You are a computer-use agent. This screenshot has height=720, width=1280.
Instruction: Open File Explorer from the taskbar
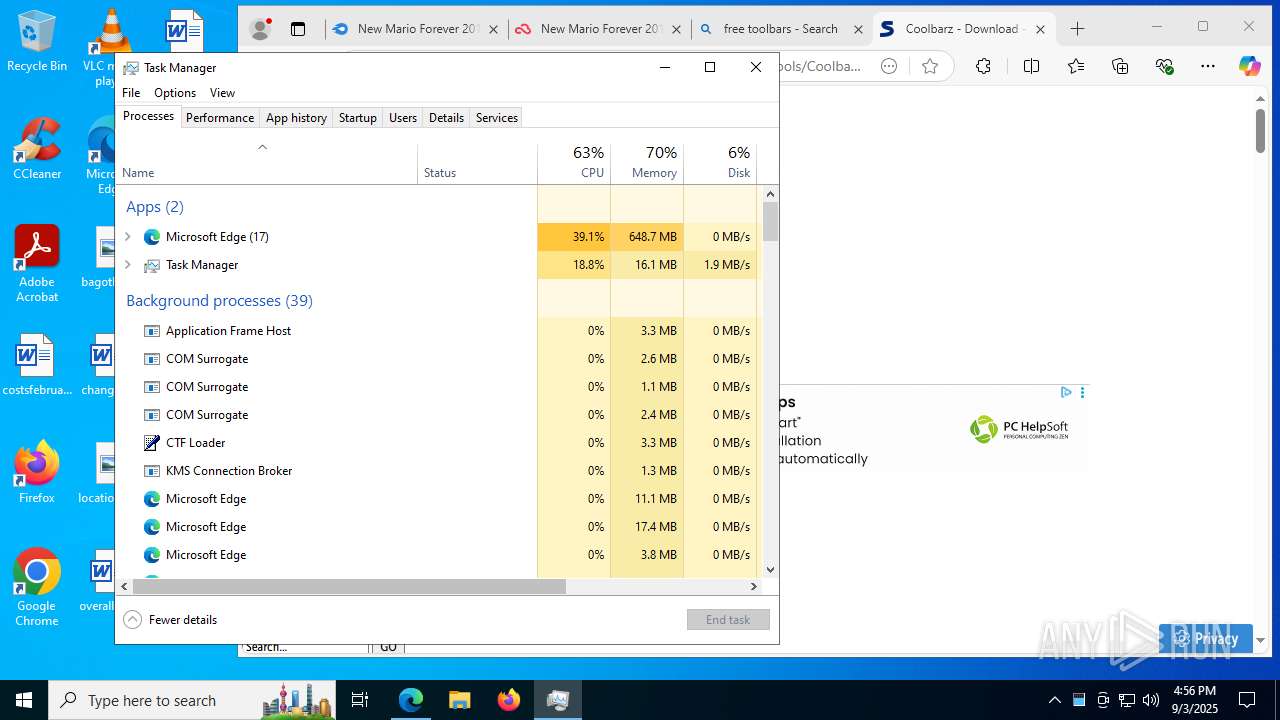[x=459, y=700]
